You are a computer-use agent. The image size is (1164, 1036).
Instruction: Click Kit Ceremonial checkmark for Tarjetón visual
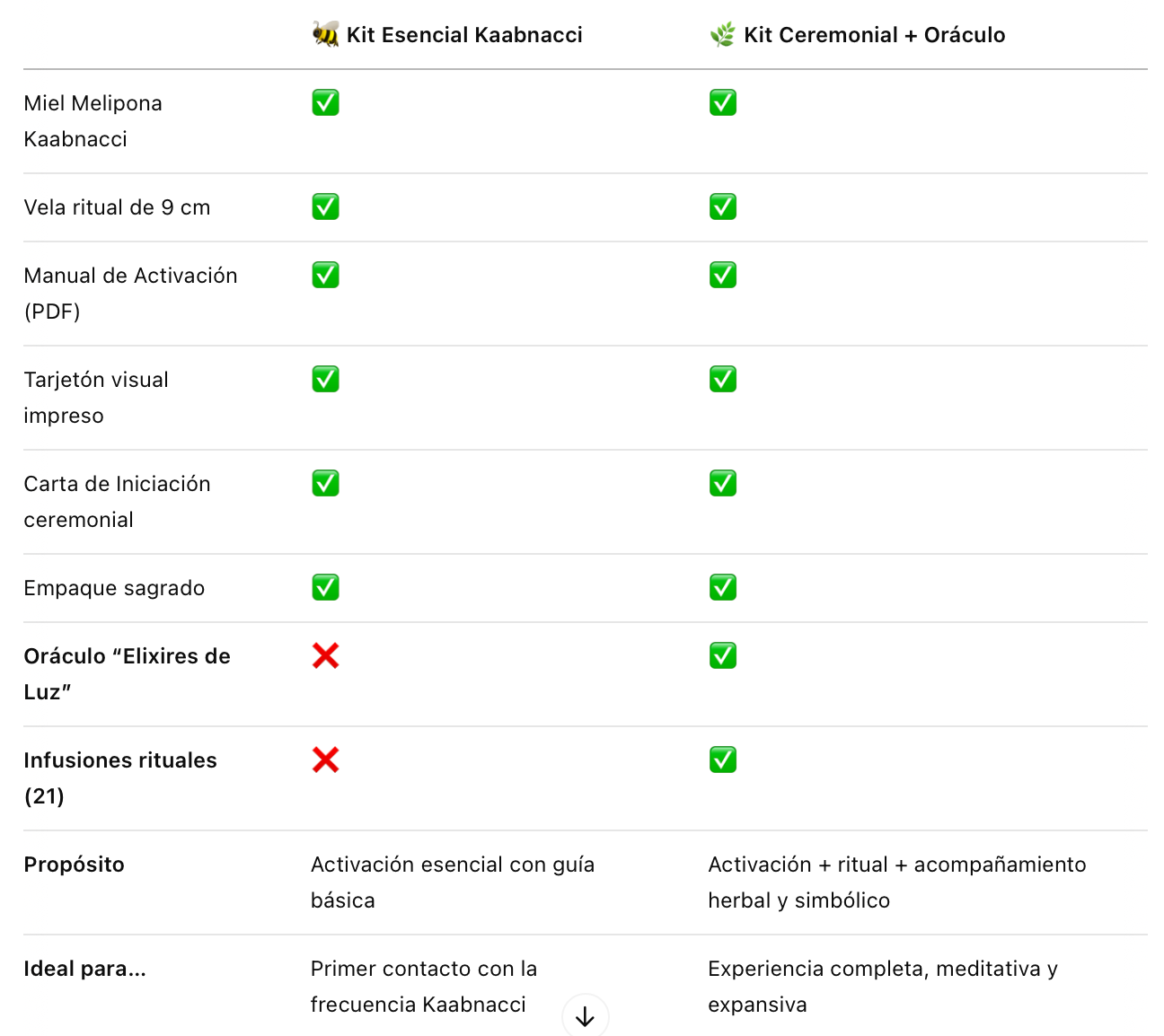click(x=723, y=380)
